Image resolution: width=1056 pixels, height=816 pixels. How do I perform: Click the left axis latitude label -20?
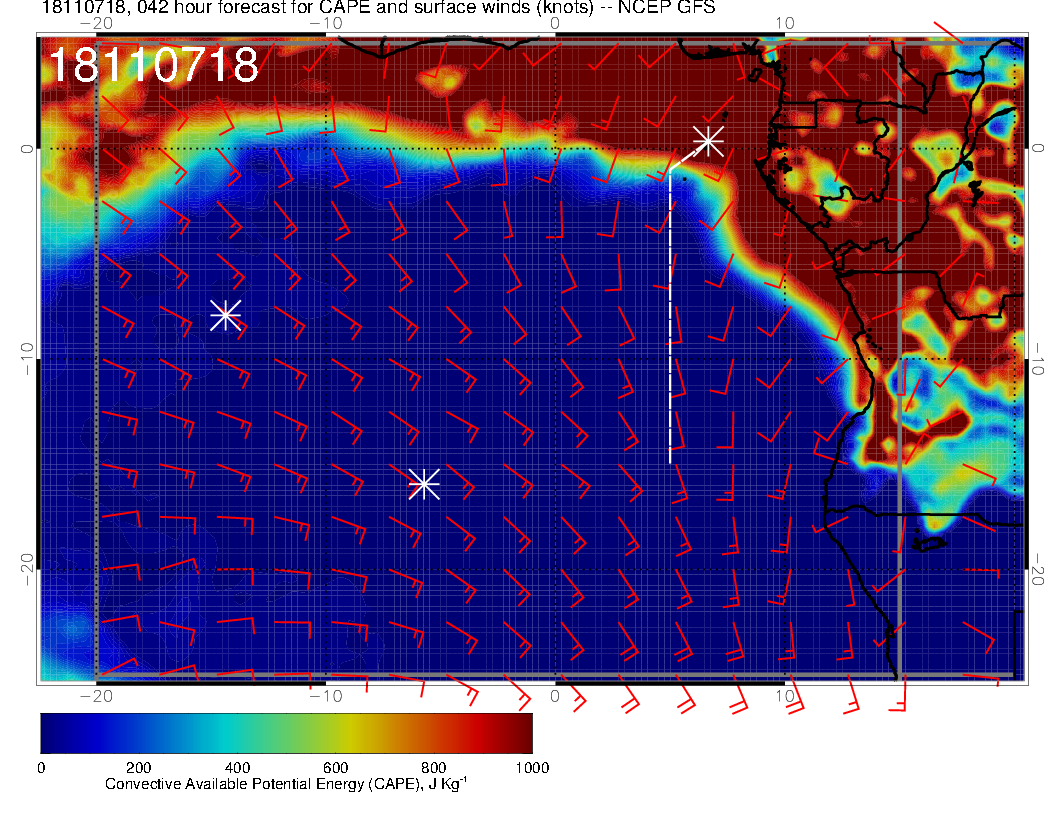click(26, 570)
